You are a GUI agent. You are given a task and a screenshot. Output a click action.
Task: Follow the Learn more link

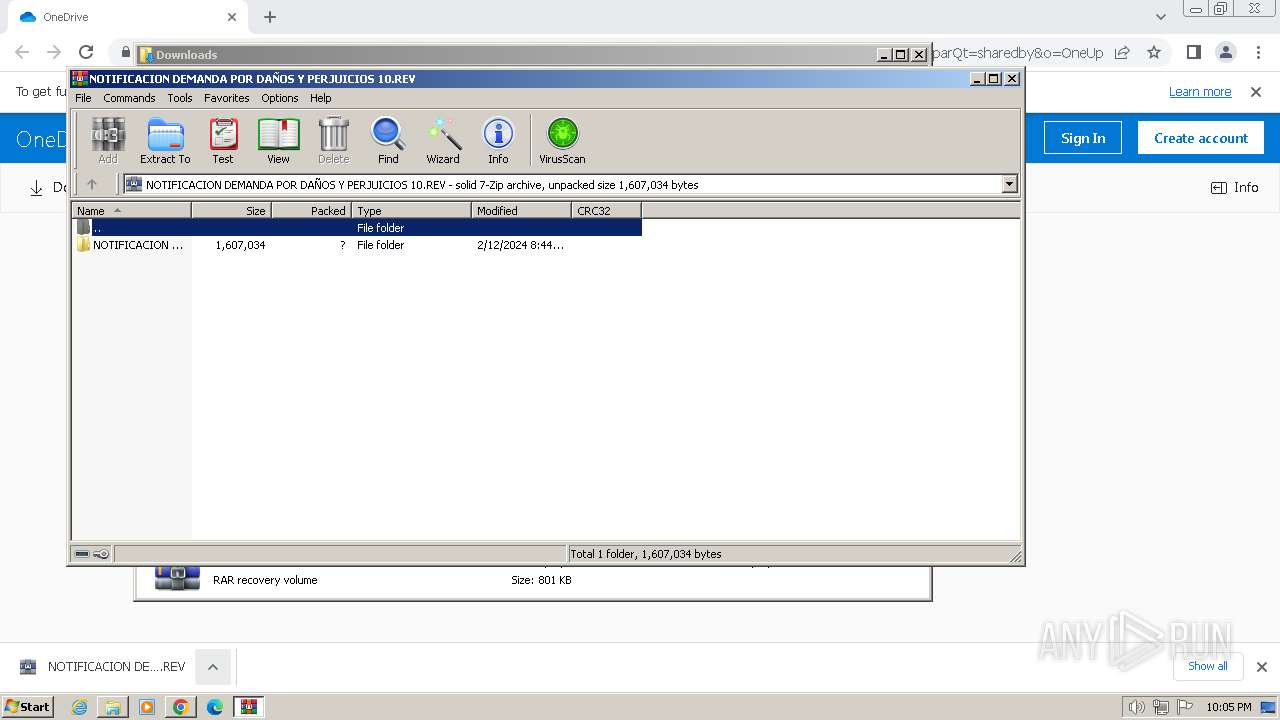[1200, 92]
